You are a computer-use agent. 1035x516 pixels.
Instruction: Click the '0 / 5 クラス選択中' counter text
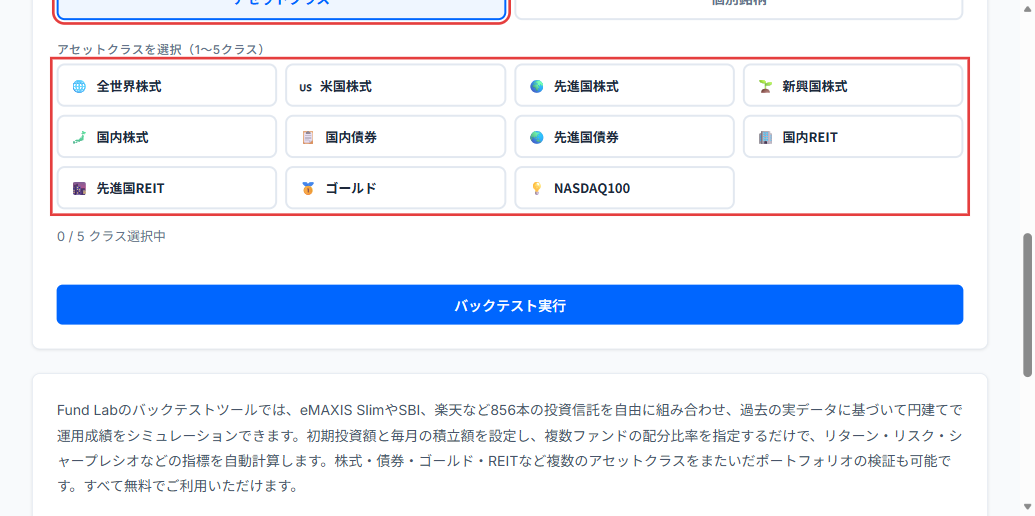coord(112,236)
